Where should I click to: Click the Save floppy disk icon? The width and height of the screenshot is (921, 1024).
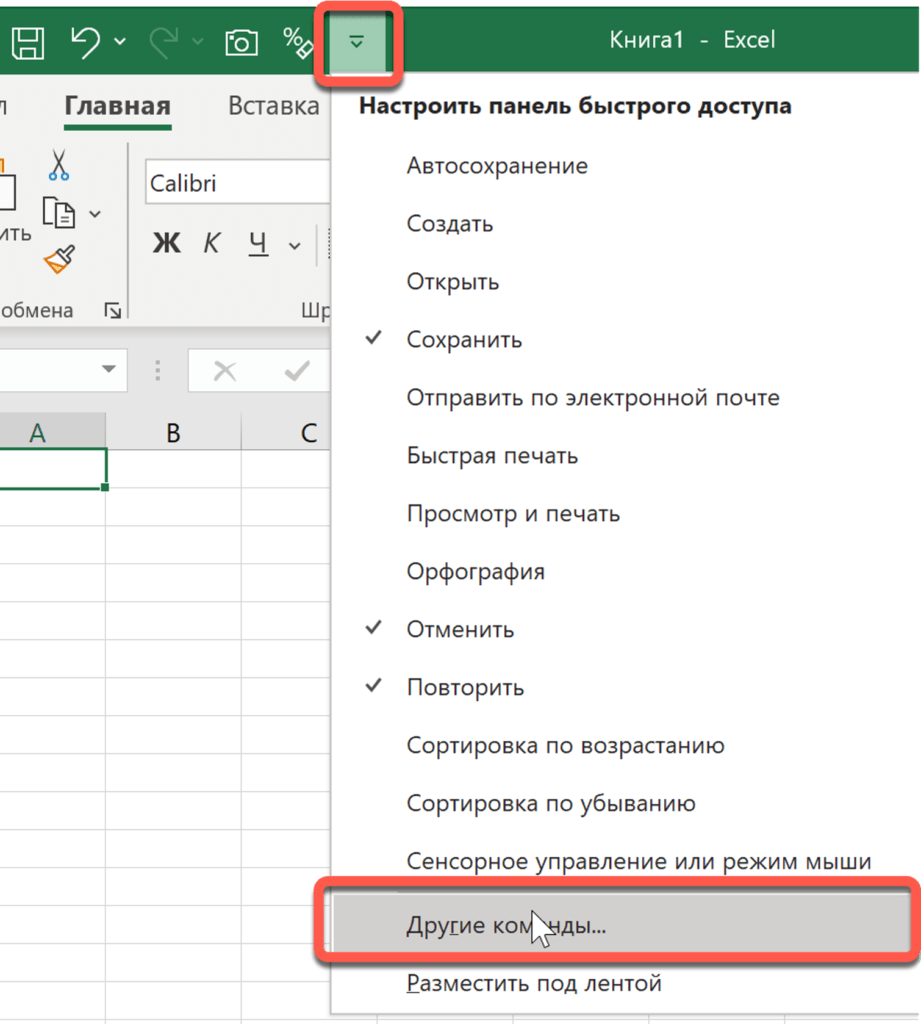(27, 41)
